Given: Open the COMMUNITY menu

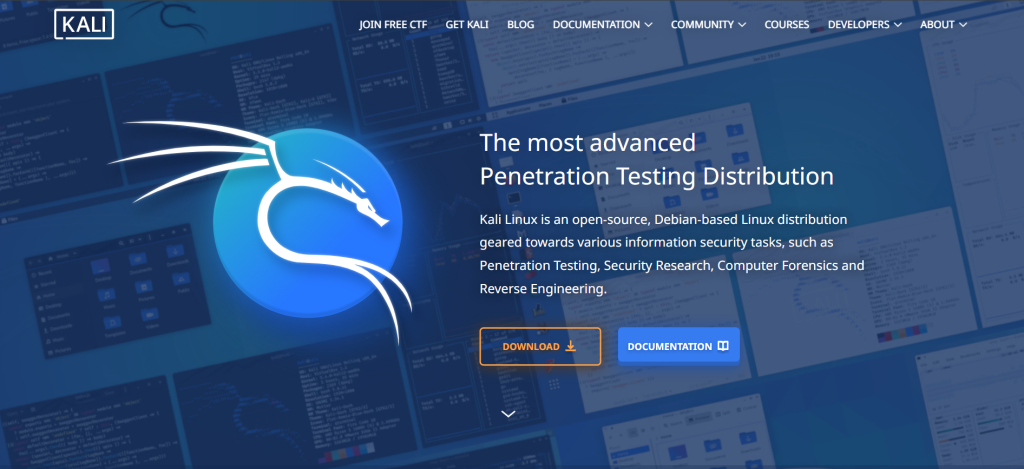Looking at the screenshot, I should 702,25.
